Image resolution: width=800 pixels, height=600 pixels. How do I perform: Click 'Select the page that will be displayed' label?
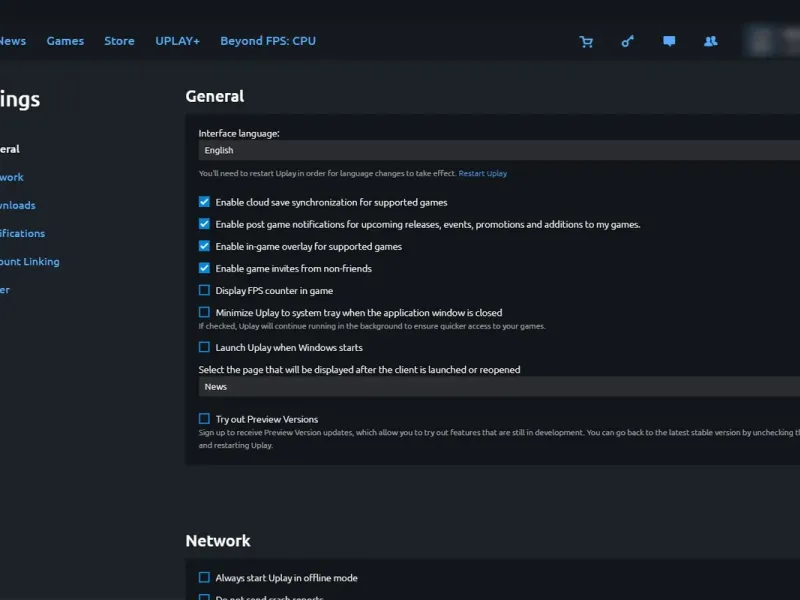359,370
